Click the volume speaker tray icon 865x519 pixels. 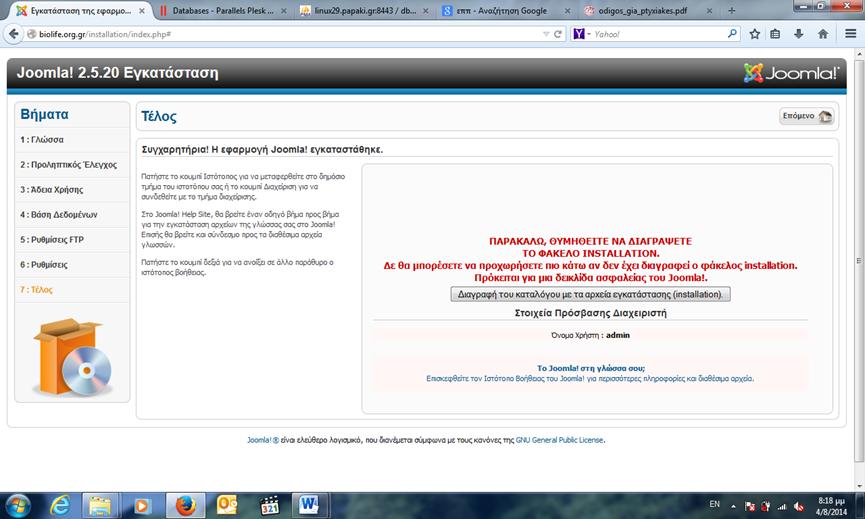point(798,506)
